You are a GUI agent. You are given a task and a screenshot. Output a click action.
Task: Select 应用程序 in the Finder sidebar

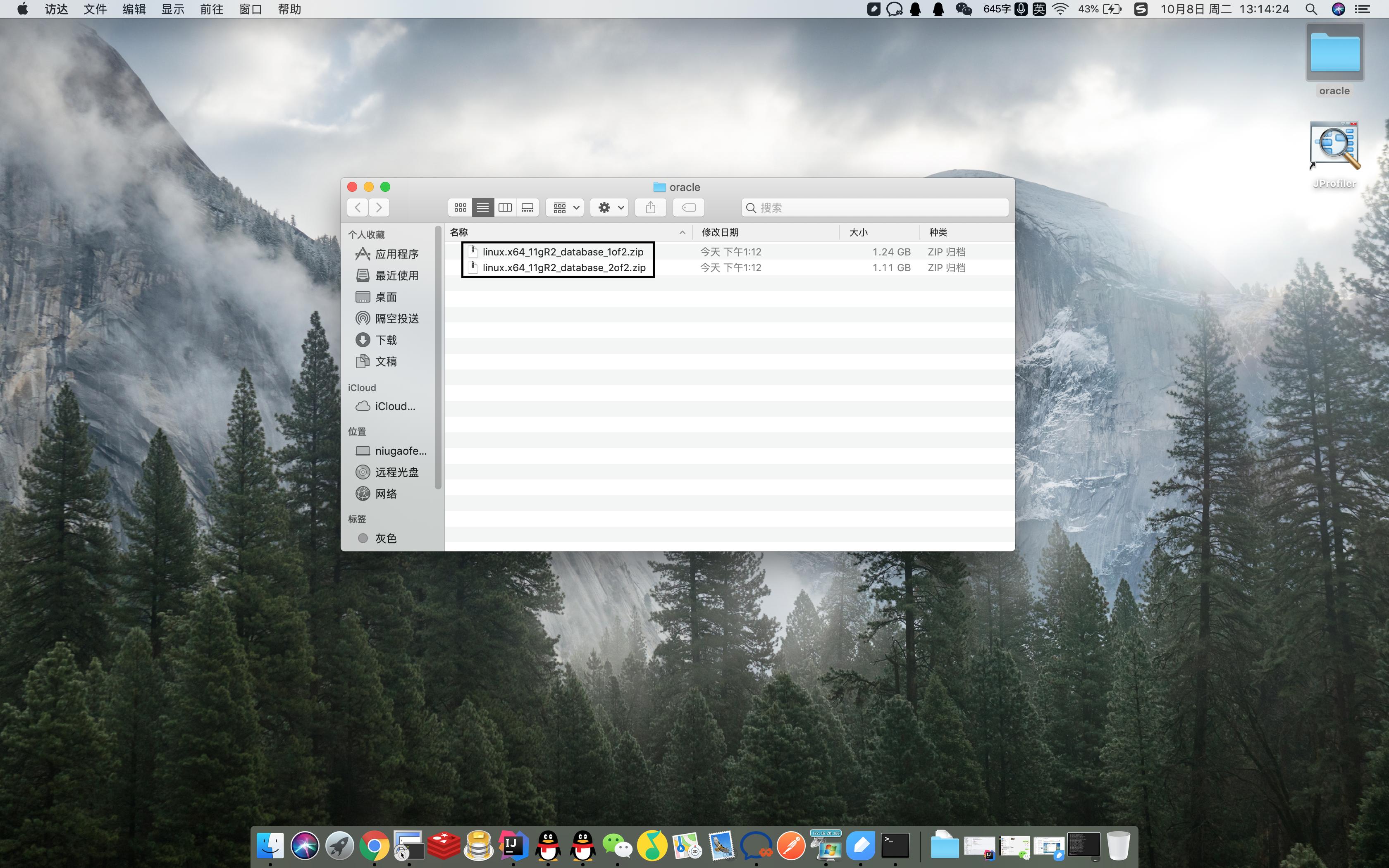(x=396, y=254)
